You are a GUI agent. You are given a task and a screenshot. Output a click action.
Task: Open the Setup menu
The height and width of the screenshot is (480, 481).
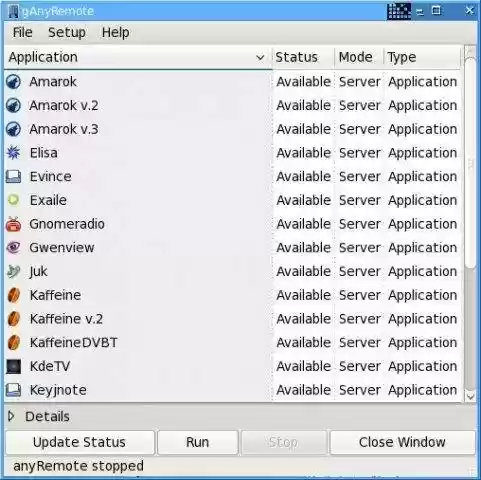[67, 33]
